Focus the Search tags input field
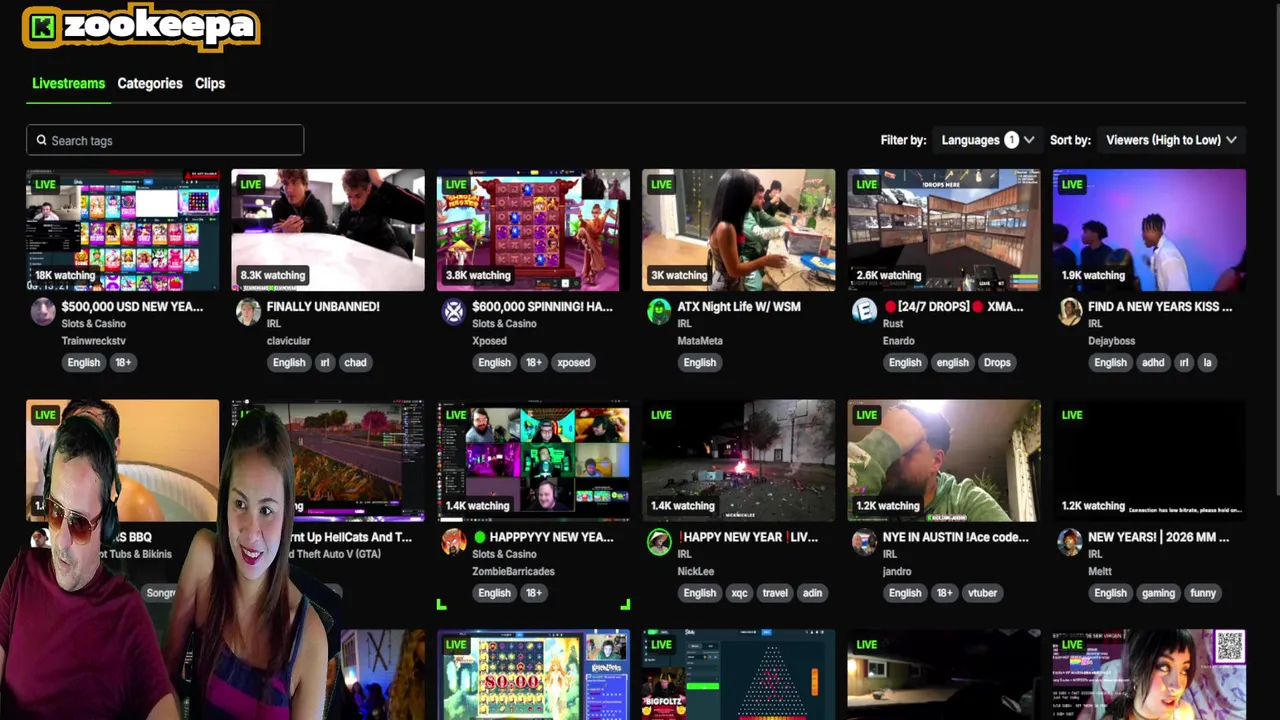1280x720 pixels. [165, 140]
